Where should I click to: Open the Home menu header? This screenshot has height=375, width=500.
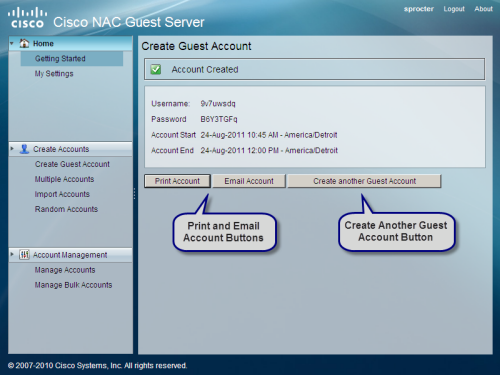coord(70,43)
